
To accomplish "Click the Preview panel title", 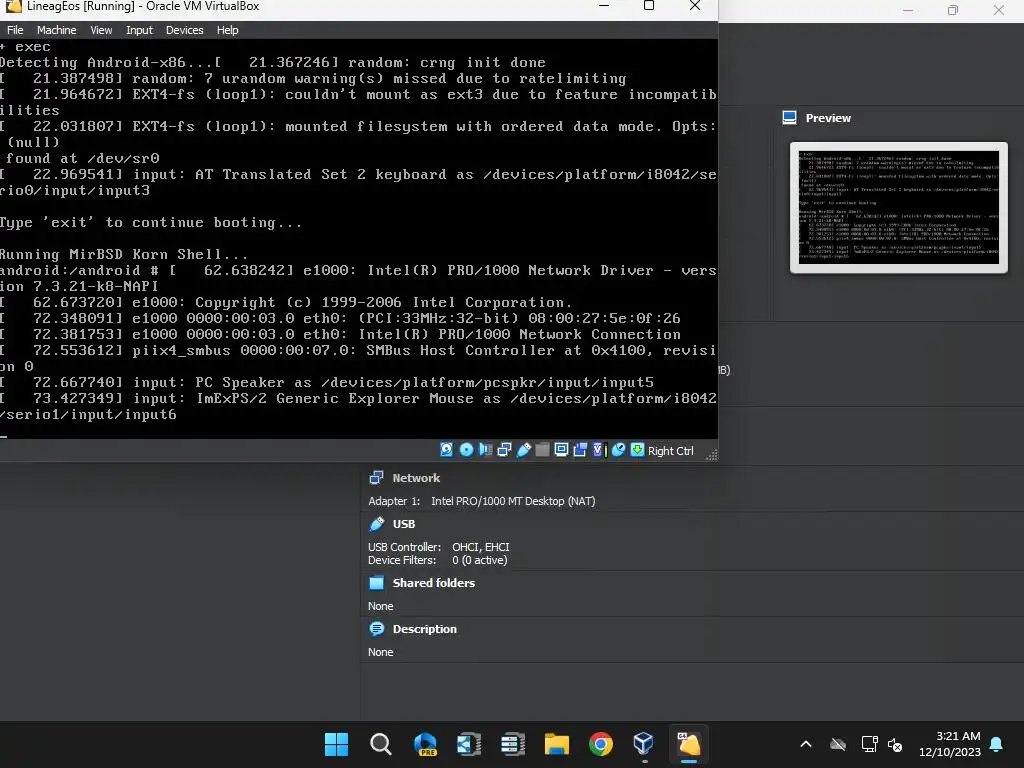I will coord(828,118).
